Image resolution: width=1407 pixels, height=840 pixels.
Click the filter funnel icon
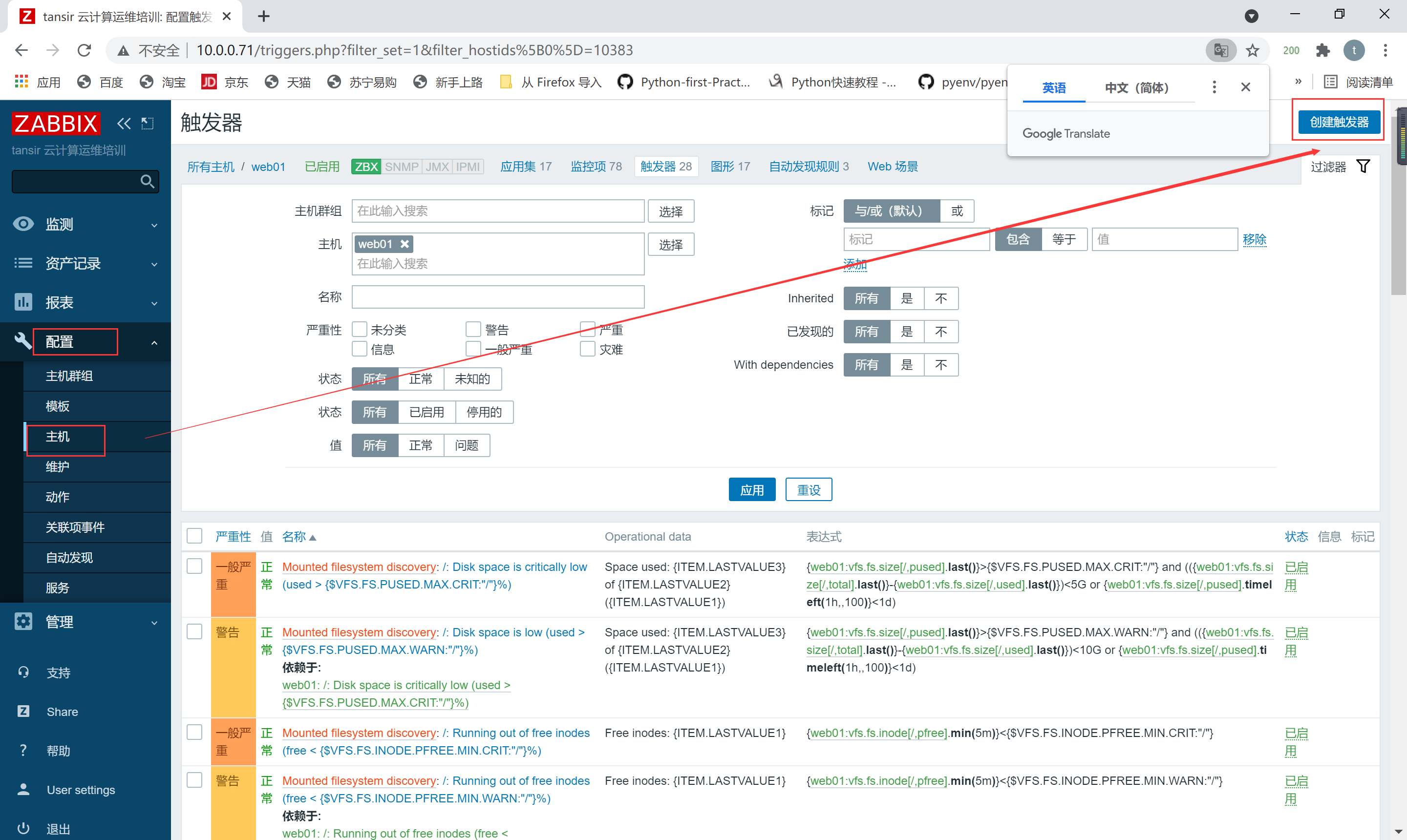tap(1364, 167)
